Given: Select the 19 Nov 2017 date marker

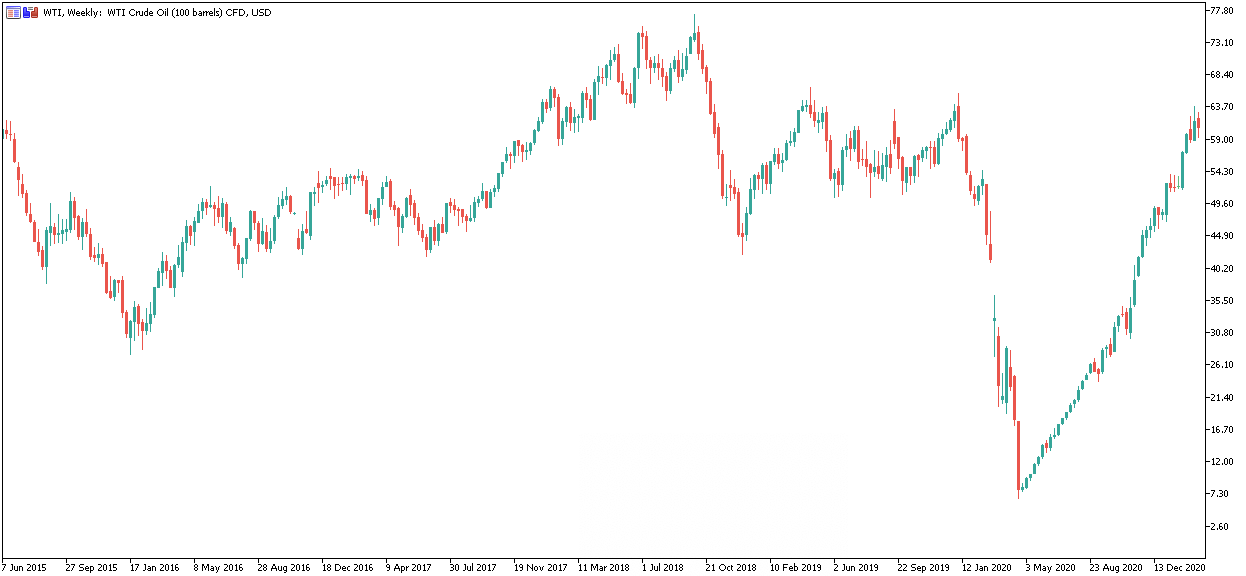Looking at the screenshot, I should click(x=540, y=567).
